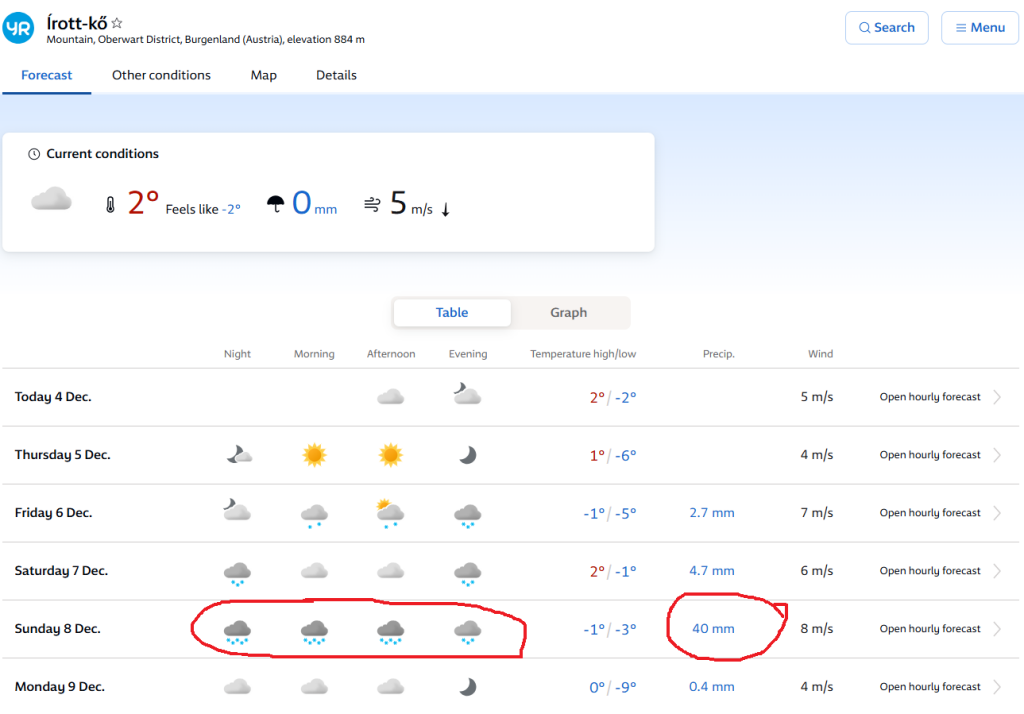Click Sunday's 40 mm precipitation value
This screenshot has width=1024, height=714.
713,629
